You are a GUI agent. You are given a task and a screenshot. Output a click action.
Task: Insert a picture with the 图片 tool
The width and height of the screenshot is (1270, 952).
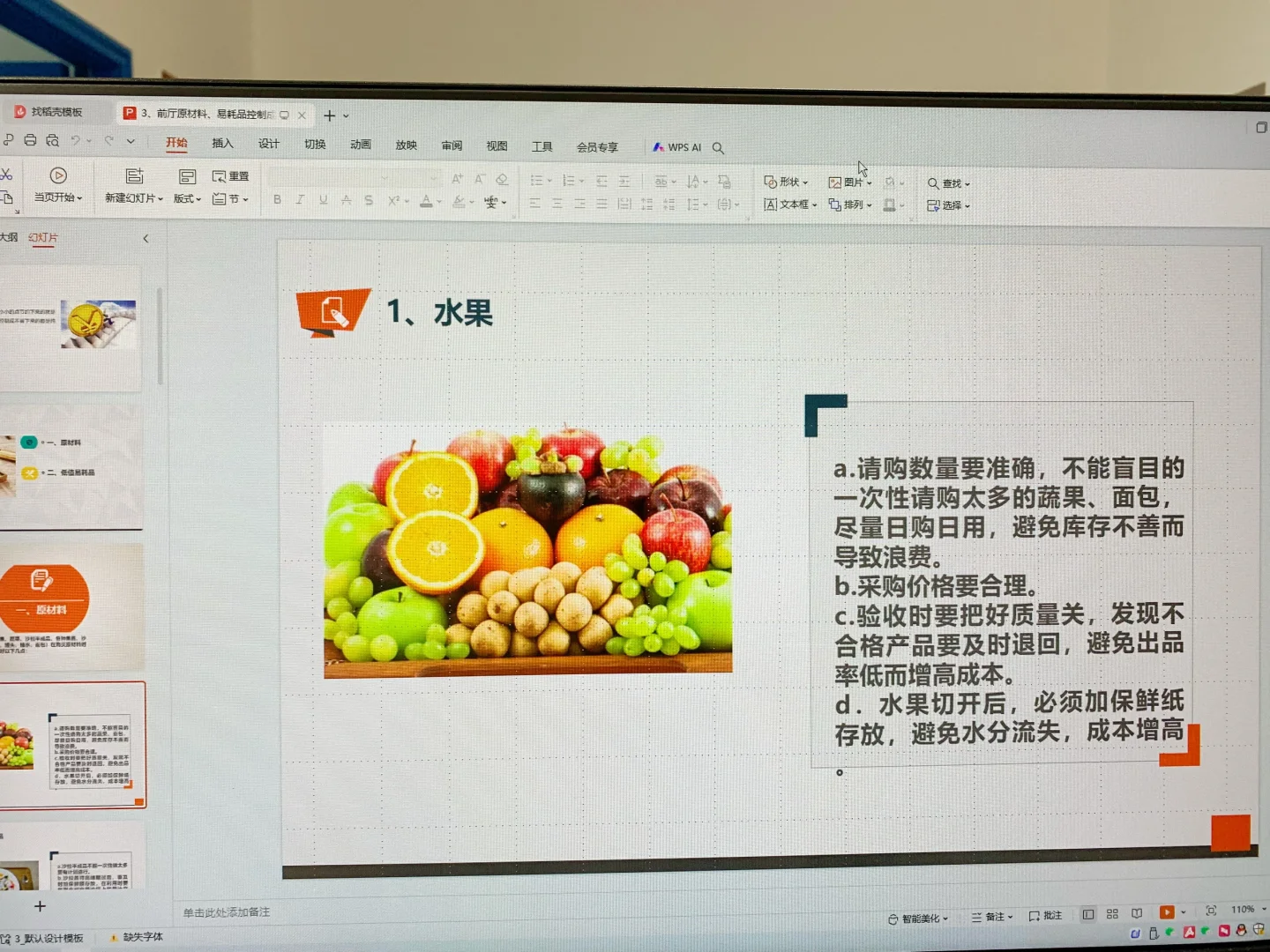[x=848, y=182]
